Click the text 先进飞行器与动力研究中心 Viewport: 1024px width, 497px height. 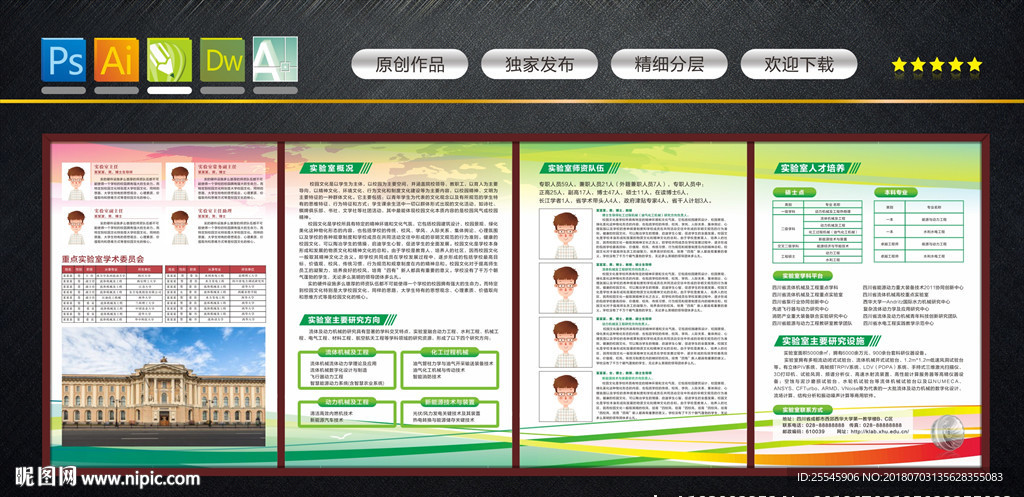[803, 310]
